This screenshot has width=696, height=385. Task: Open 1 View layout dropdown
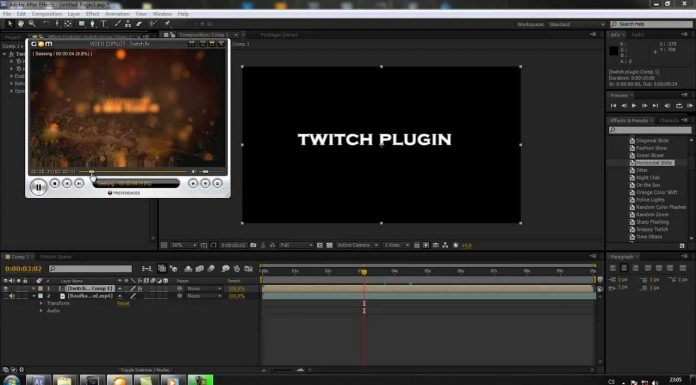coord(395,245)
